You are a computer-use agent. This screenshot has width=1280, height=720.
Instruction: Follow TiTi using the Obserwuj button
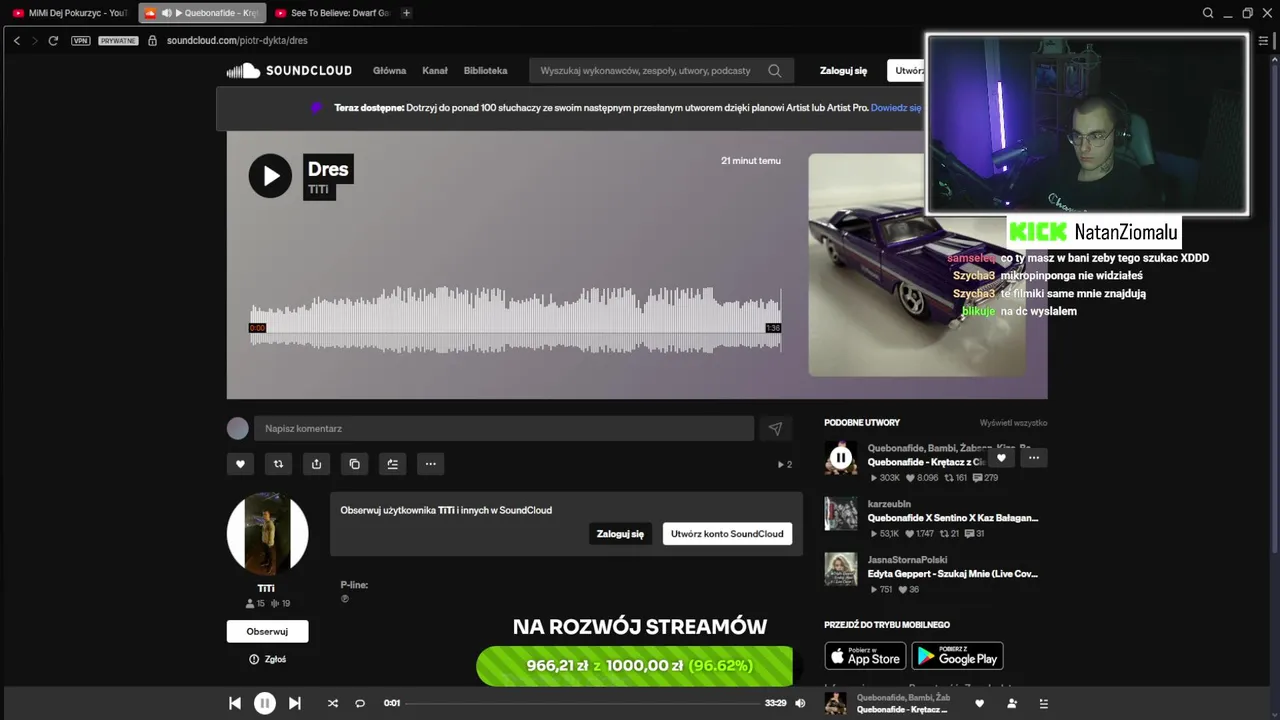267,631
